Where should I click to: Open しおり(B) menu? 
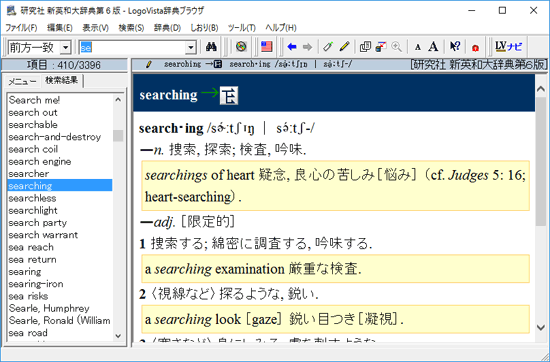[x=204, y=28]
